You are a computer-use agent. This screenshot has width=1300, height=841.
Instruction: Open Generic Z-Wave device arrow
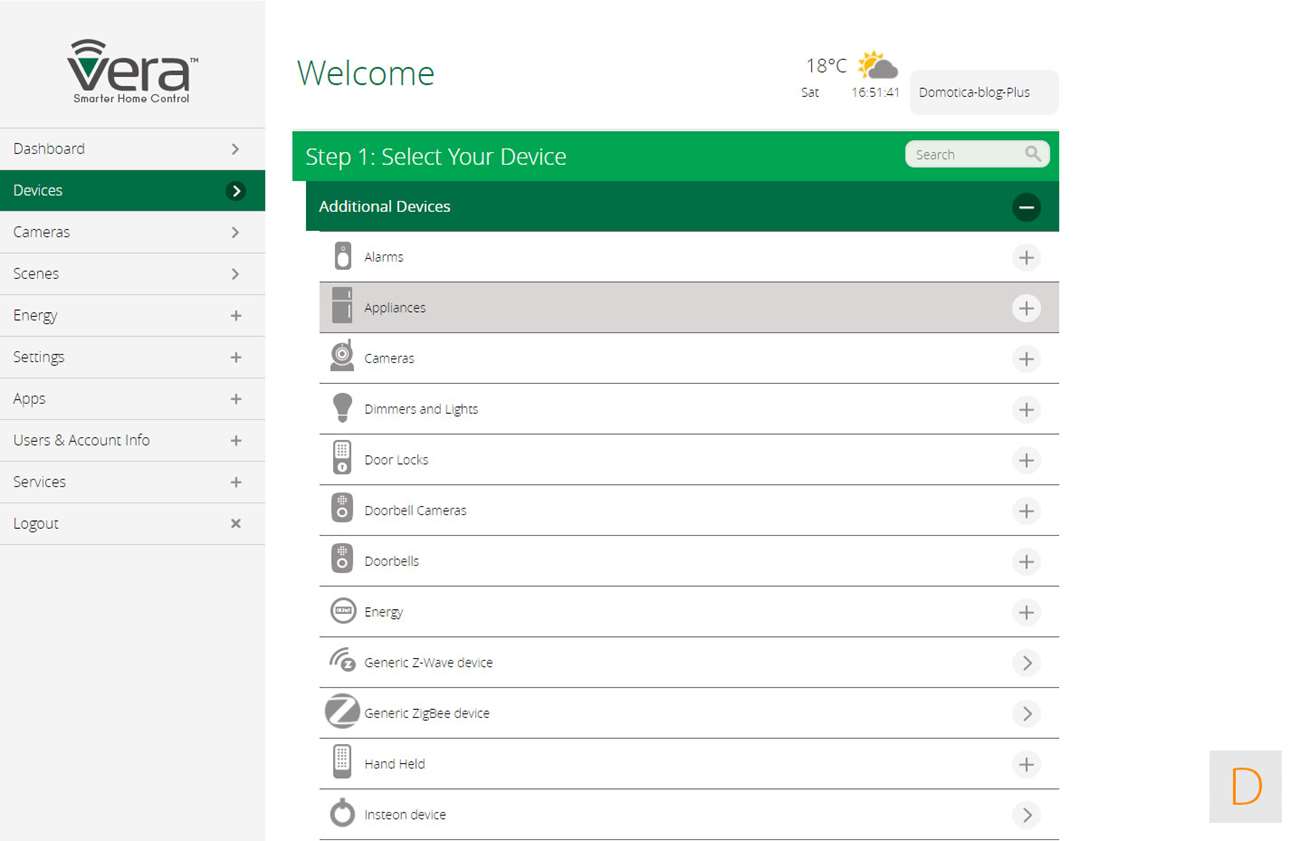point(1026,663)
